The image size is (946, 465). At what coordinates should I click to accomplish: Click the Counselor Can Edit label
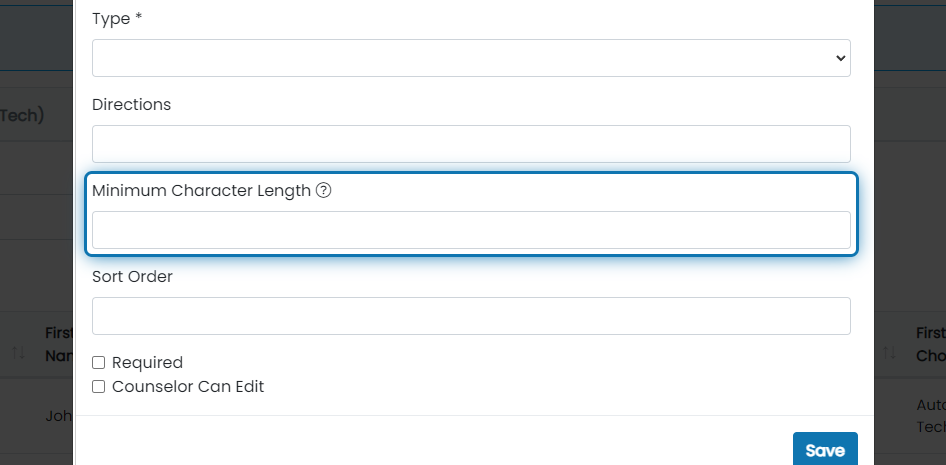[188, 387]
